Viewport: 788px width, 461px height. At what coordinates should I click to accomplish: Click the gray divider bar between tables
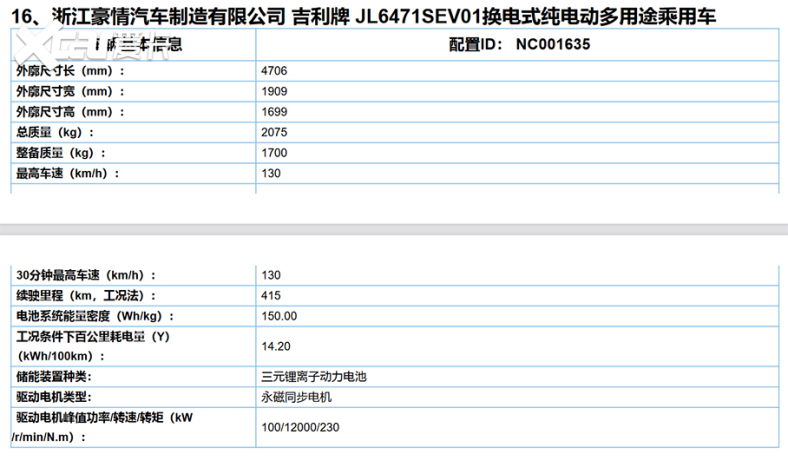(394, 229)
